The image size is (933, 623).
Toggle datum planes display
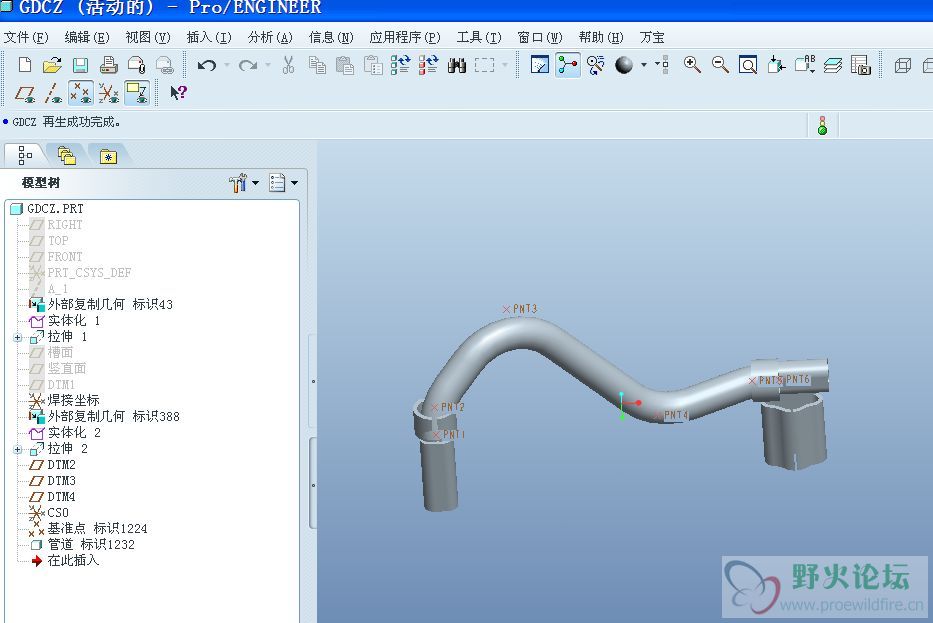coord(25,93)
